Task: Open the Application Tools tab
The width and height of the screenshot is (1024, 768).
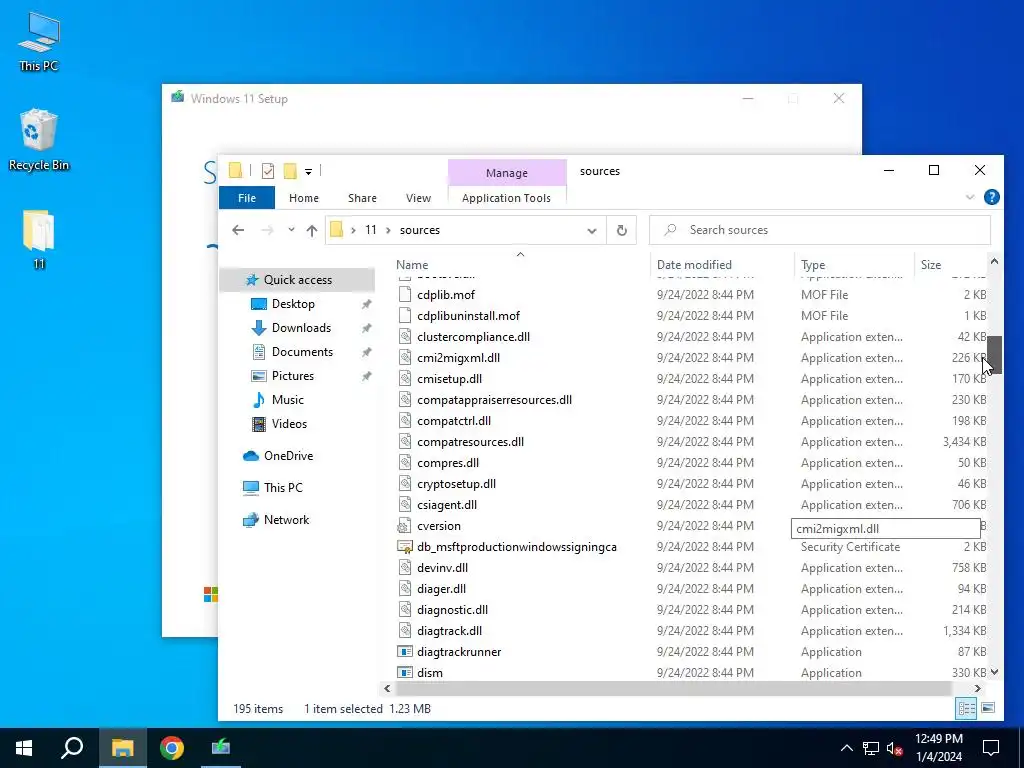Action: (506, 198)
